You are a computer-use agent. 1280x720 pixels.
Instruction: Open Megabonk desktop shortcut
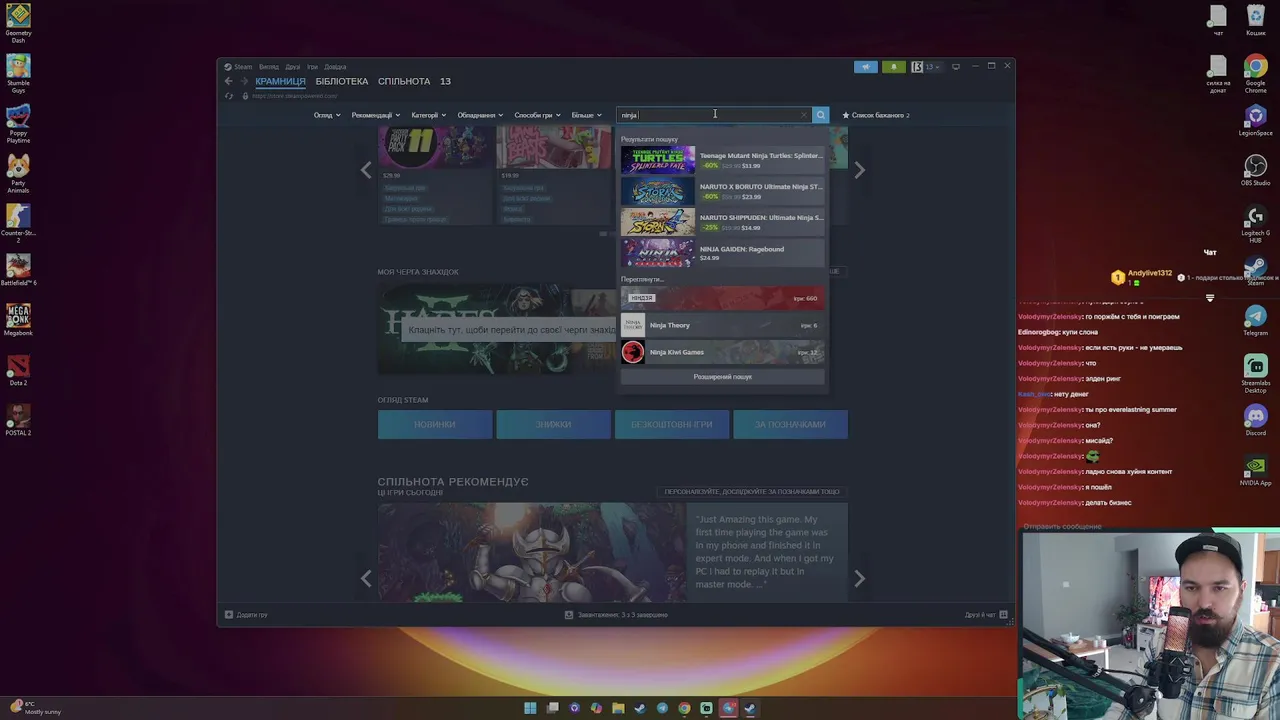click(x=18, y=320)
